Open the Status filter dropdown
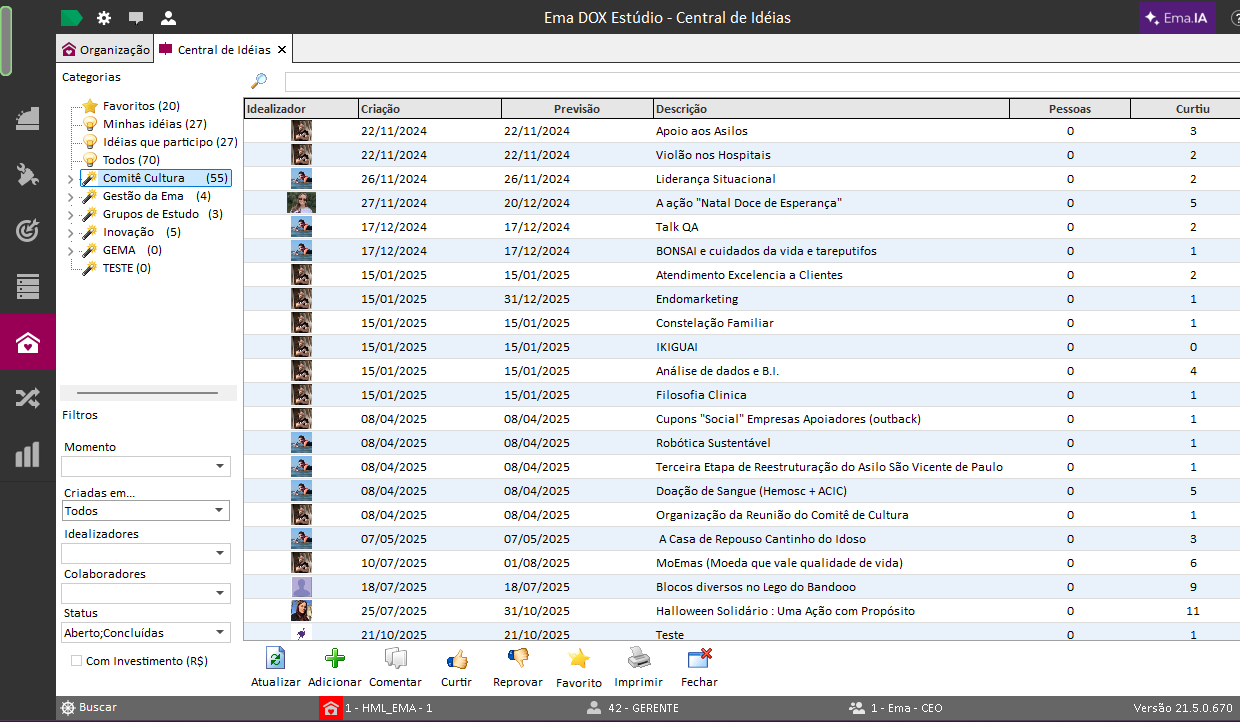The width and height of the screenshot is (1240, 722). (x=220, y=633)
